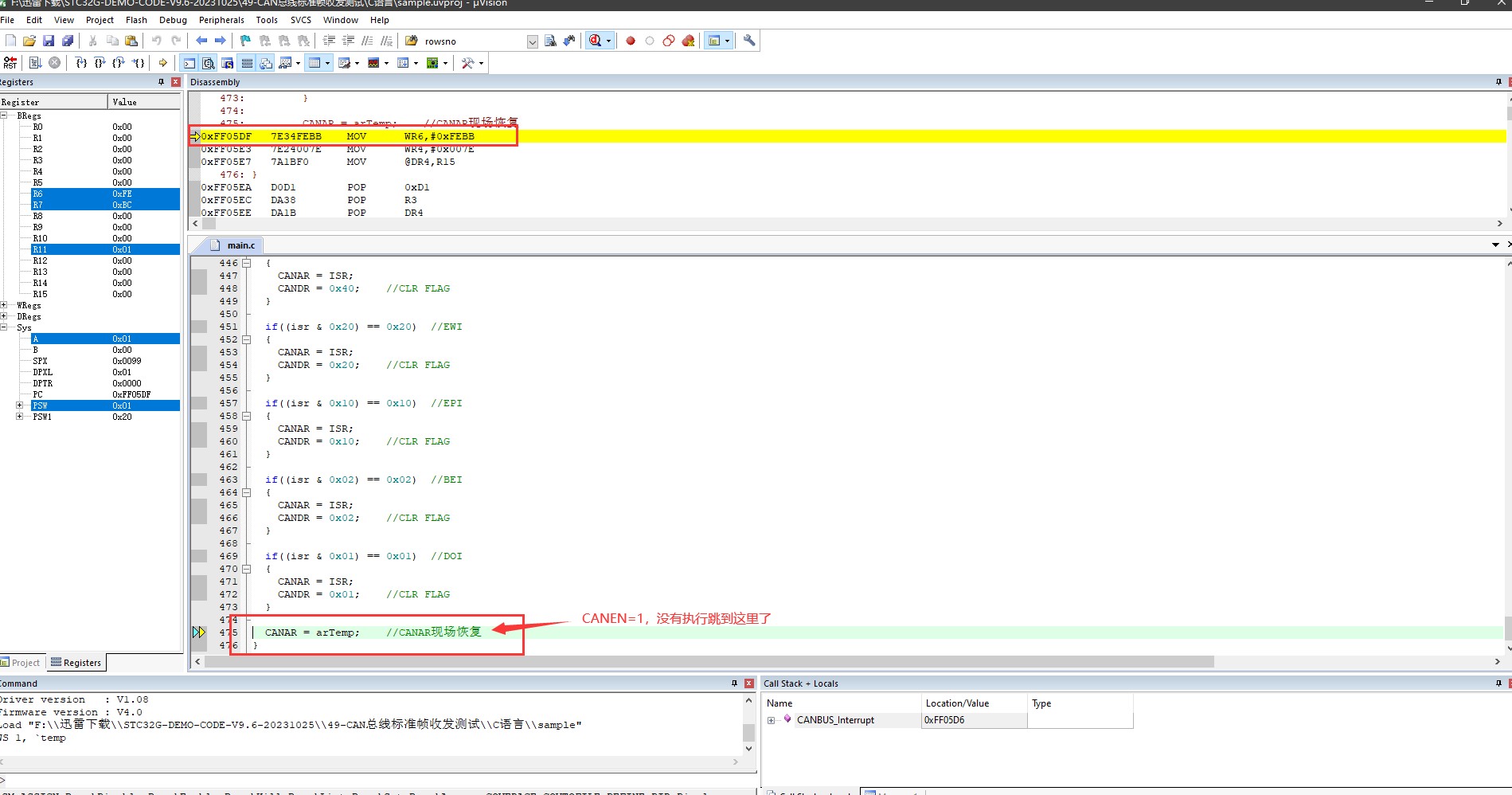The image size is (1512, 795).
Task: Expand the PSW register entry
Action: (19, 405)
